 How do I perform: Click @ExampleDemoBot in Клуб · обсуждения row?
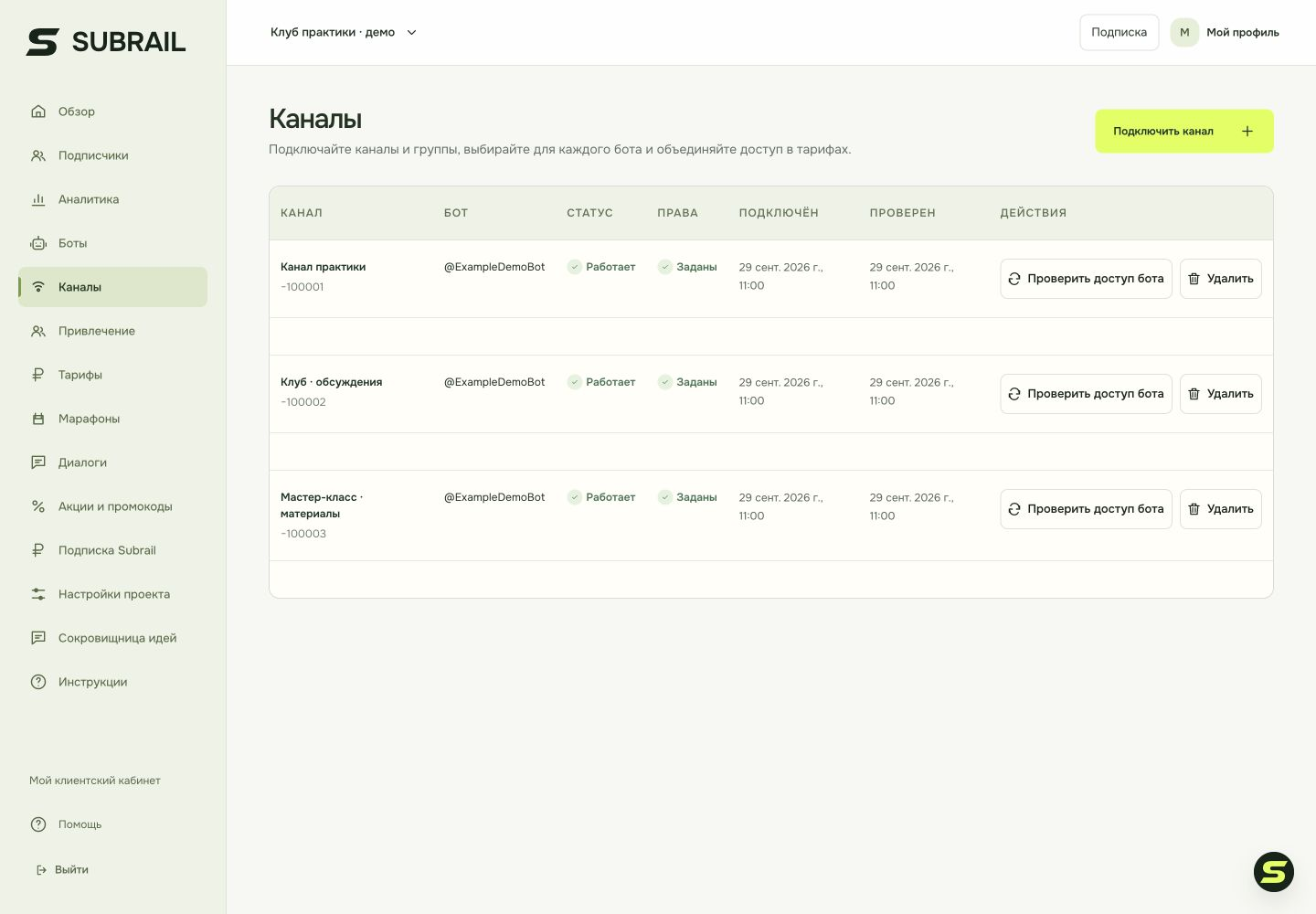[494, 382]
